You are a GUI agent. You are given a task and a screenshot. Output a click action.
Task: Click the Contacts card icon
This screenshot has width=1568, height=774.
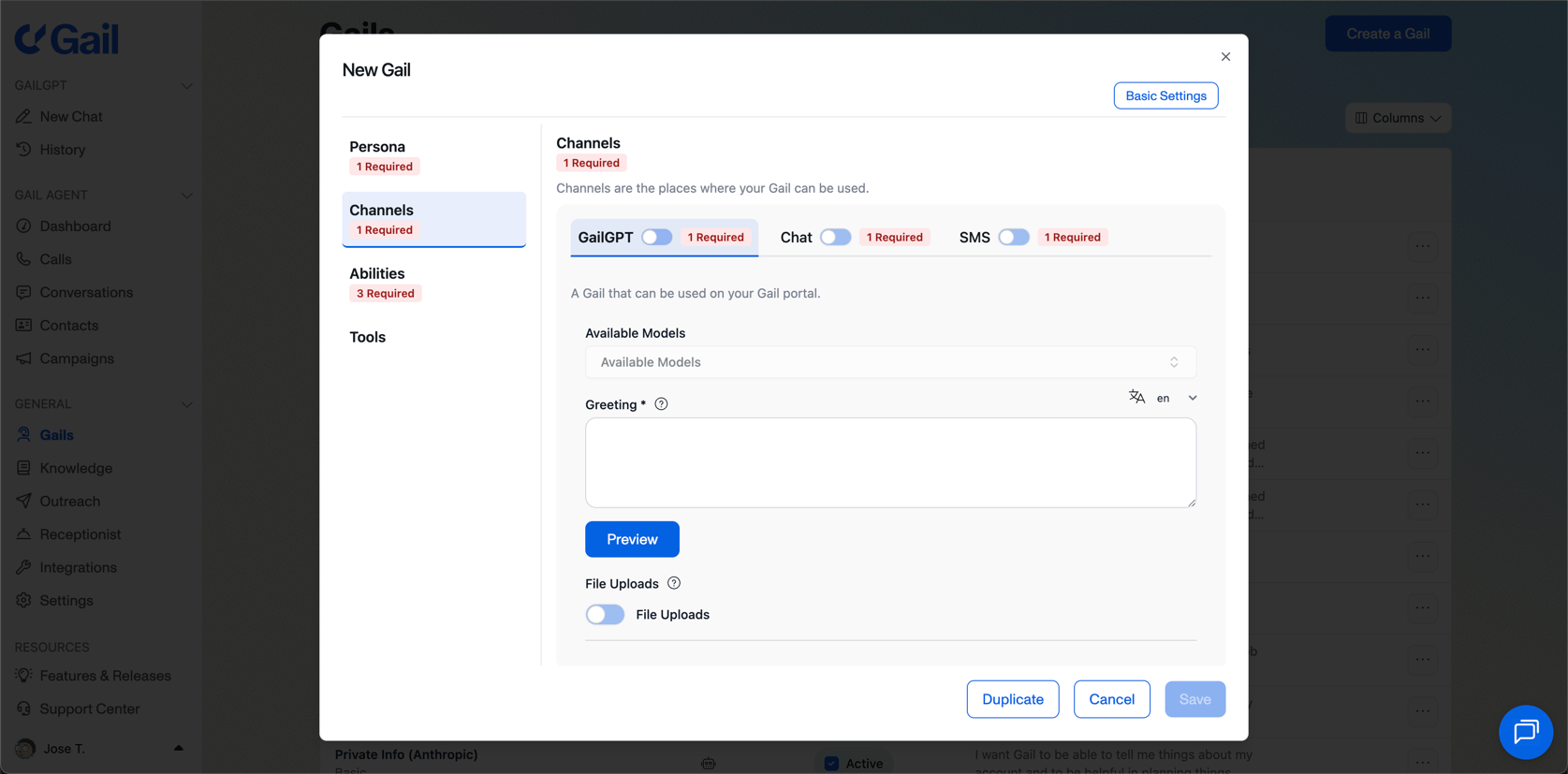[23, 326]
